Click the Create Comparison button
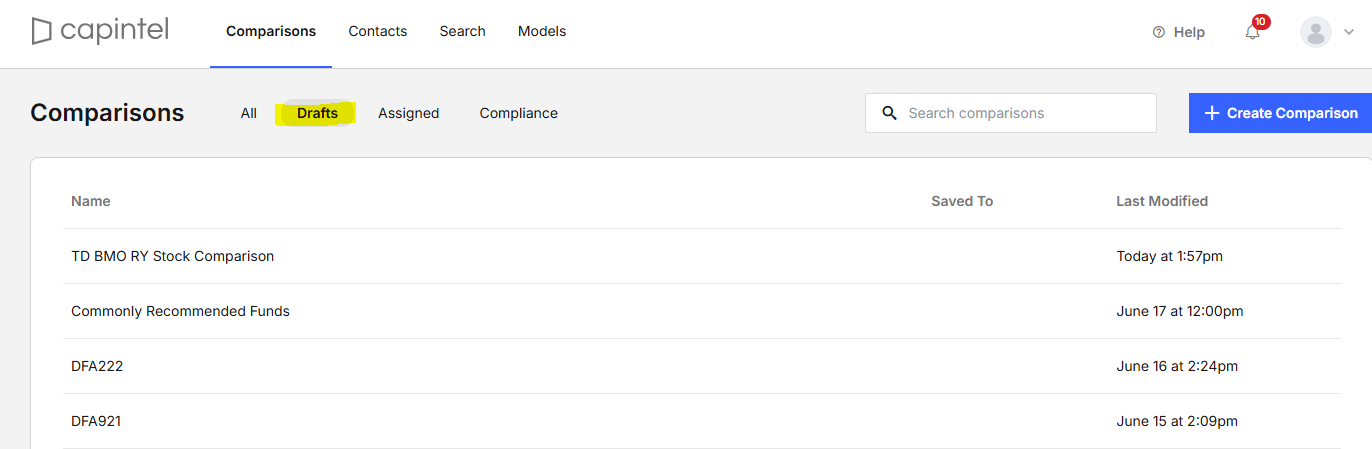 coord(1280,113)
